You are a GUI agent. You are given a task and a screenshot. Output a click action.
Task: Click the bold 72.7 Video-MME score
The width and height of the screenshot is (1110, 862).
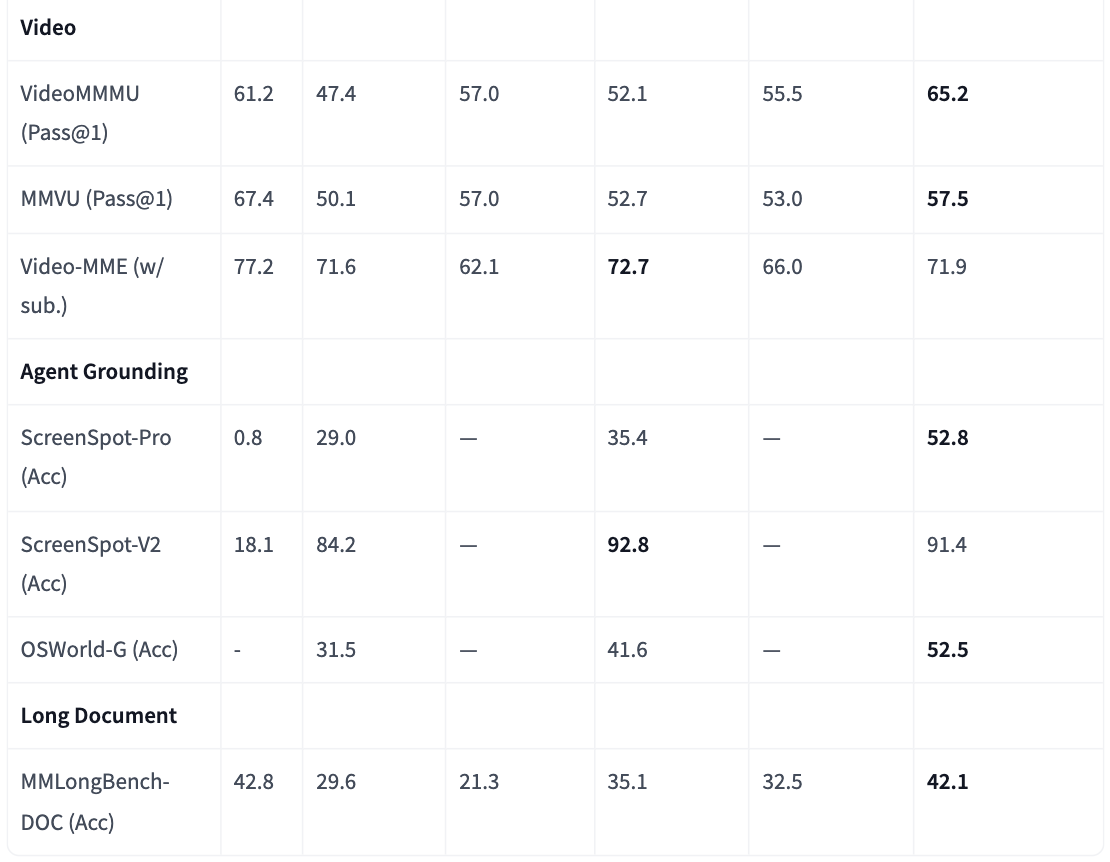click(x=627, y=267)
